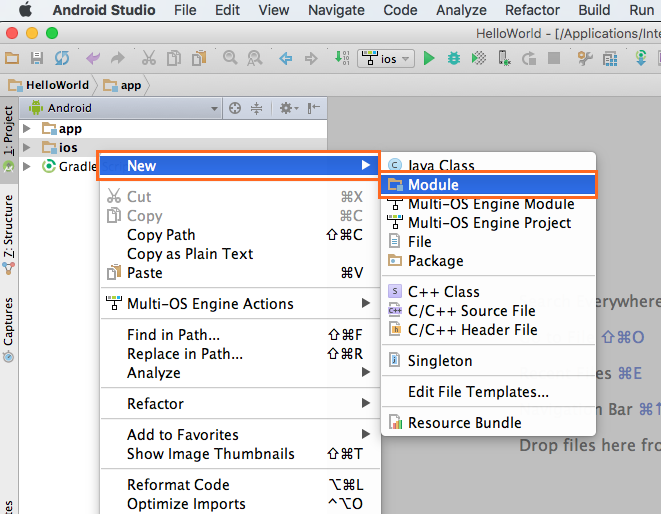This screenshot has width=661, height=514.
Task: Click the Stop square icon
Action: coord(554,58)
